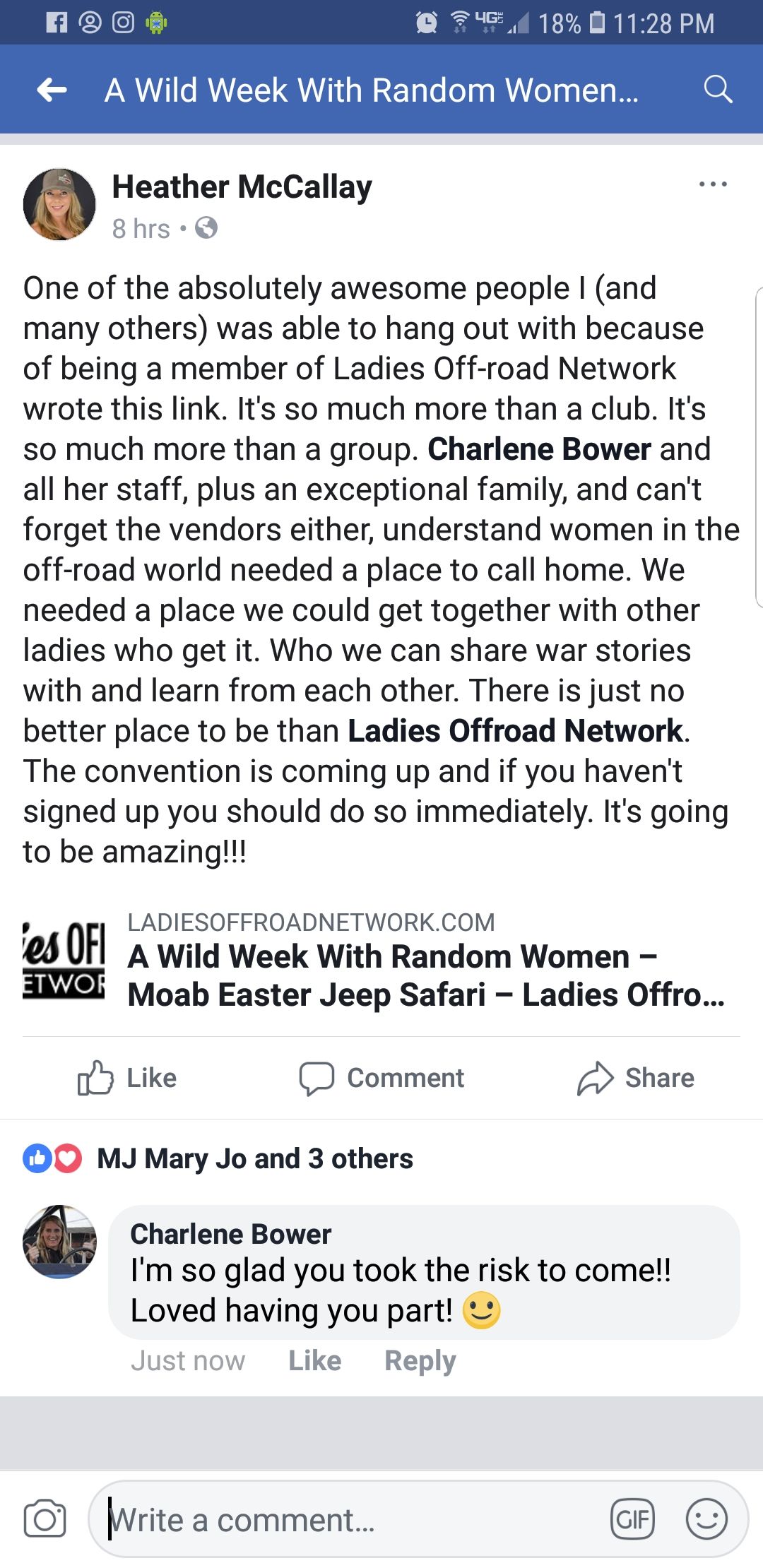Viewport: 763px width, 1568px height.
Task: Reply to Charlene Bower's comment
Action: tap(420, 1360)
